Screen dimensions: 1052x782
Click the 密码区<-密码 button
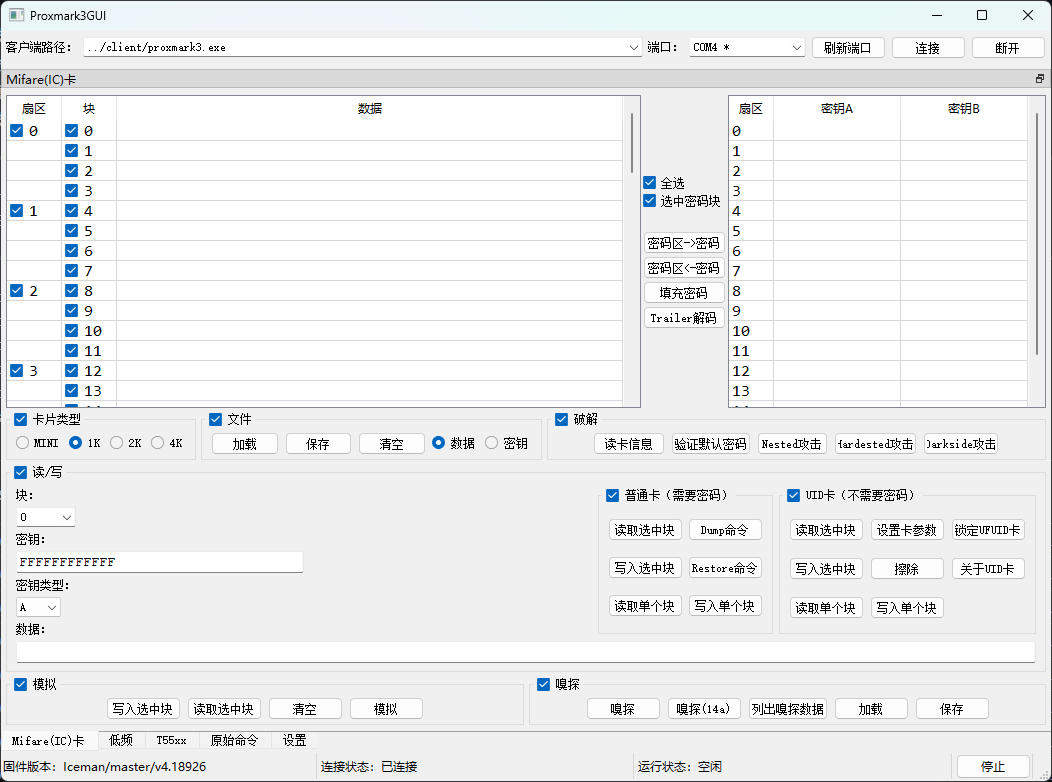[684, 268]
